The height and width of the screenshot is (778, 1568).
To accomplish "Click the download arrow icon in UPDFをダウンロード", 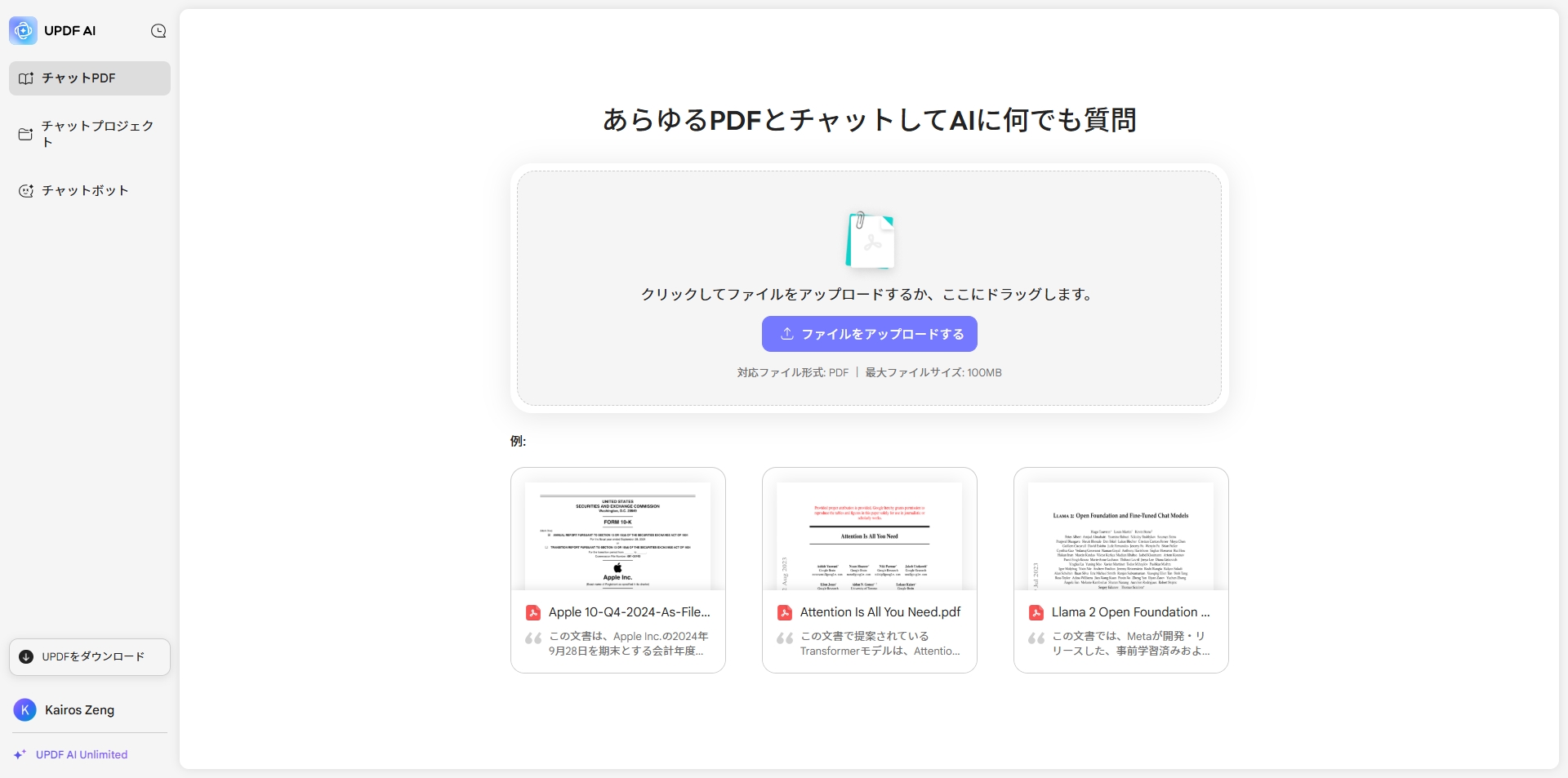I will coord(26,657).
